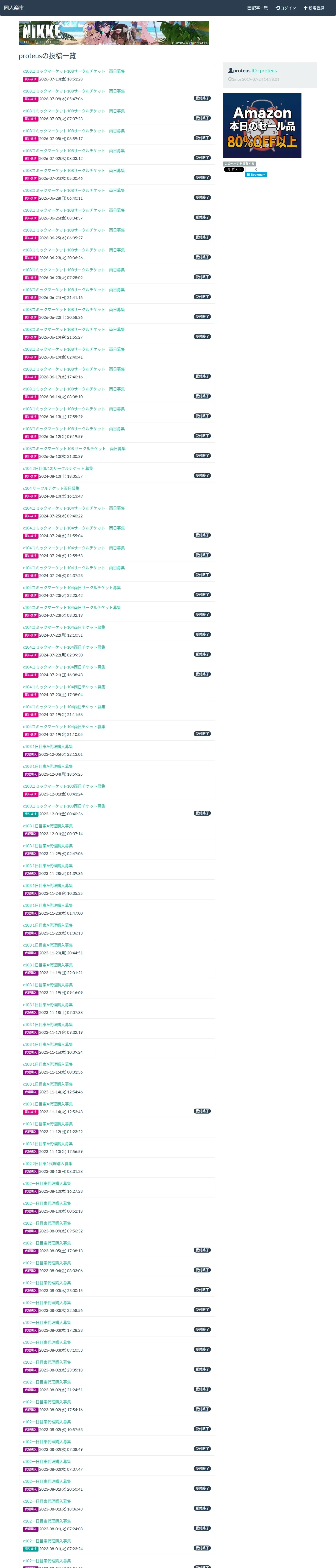Click 買います tag on 2026-07-05 post
The width and height of the screenshot is (336, 1568).
click(x=31, y=139)
